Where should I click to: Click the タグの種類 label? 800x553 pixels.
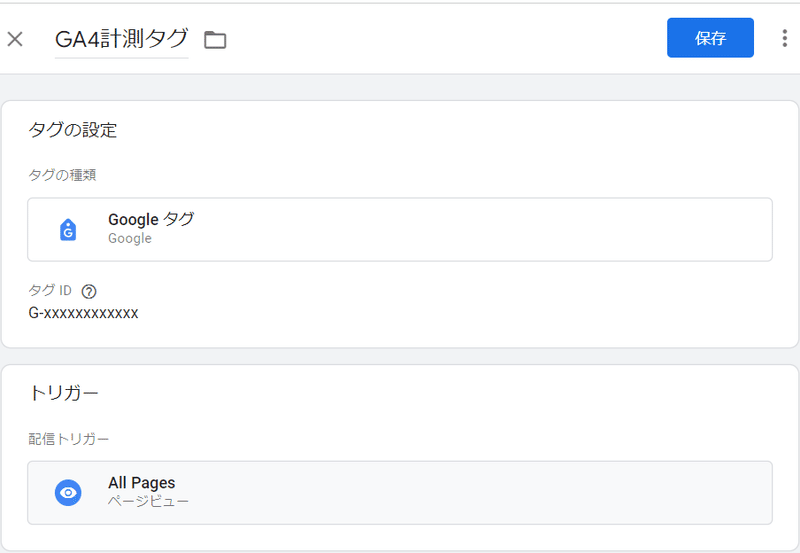(x=62, y=175)
